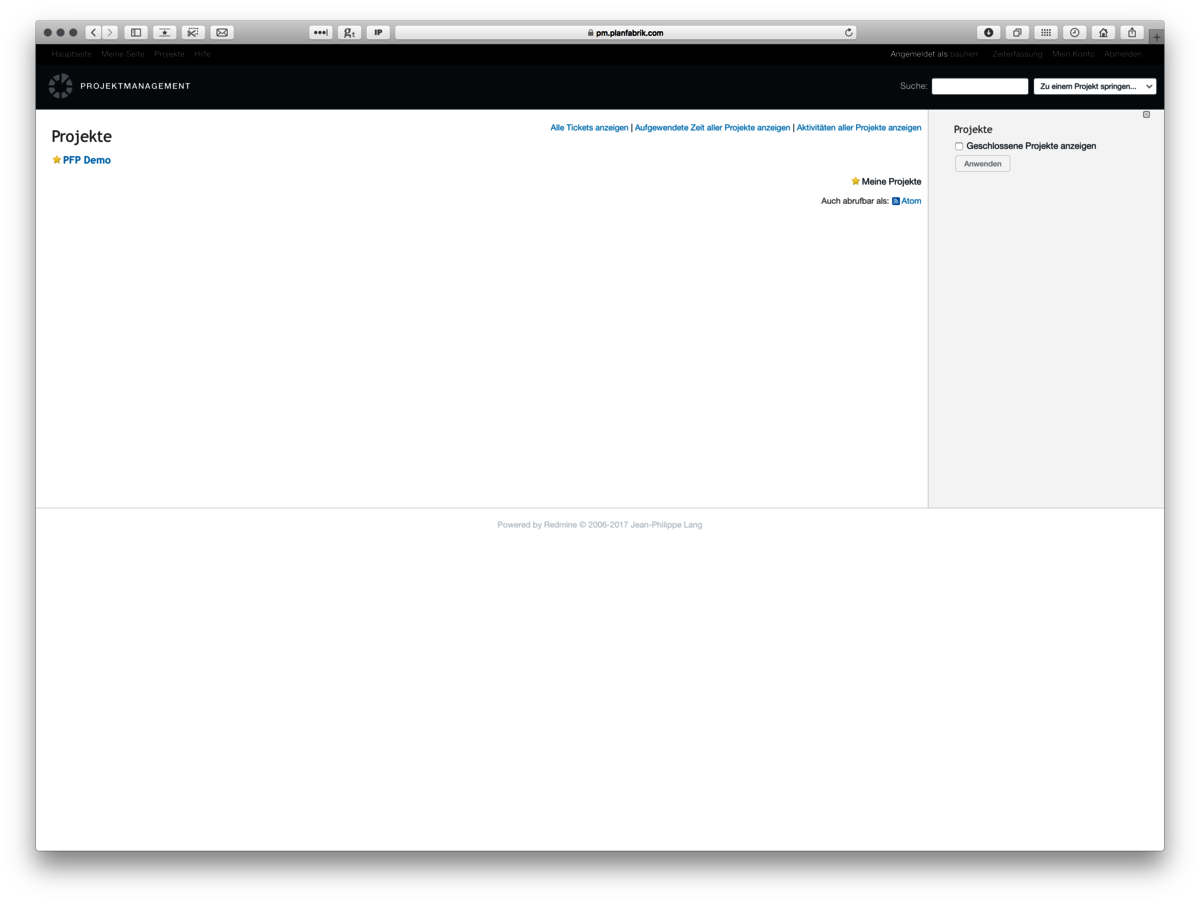Click Aufgewendete Zeit aller Projekte anzeigen
Viewport: 1200px width, 902px height.
(x=712, y=128)
